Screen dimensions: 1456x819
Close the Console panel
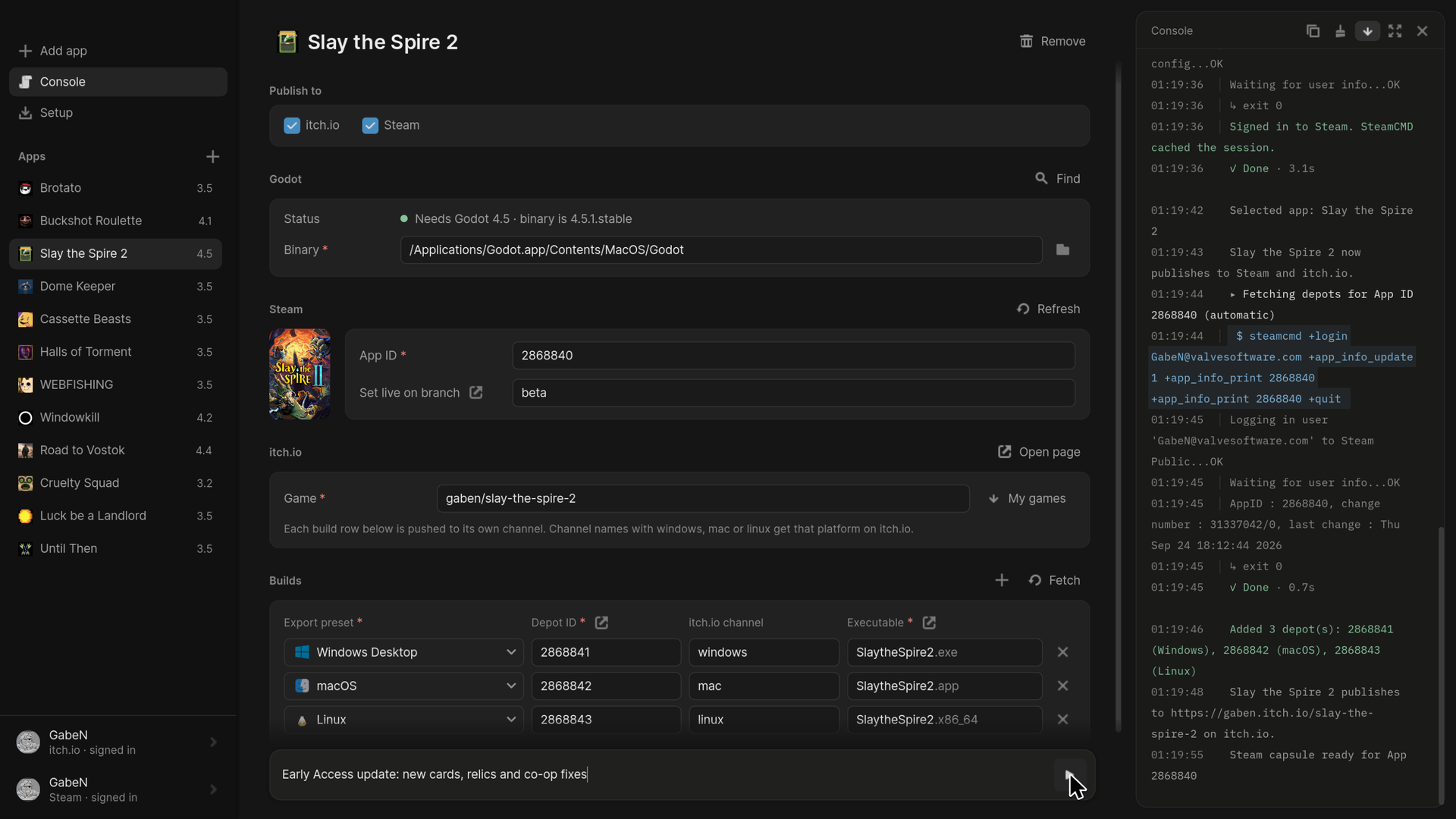(x=1422, y=31)
